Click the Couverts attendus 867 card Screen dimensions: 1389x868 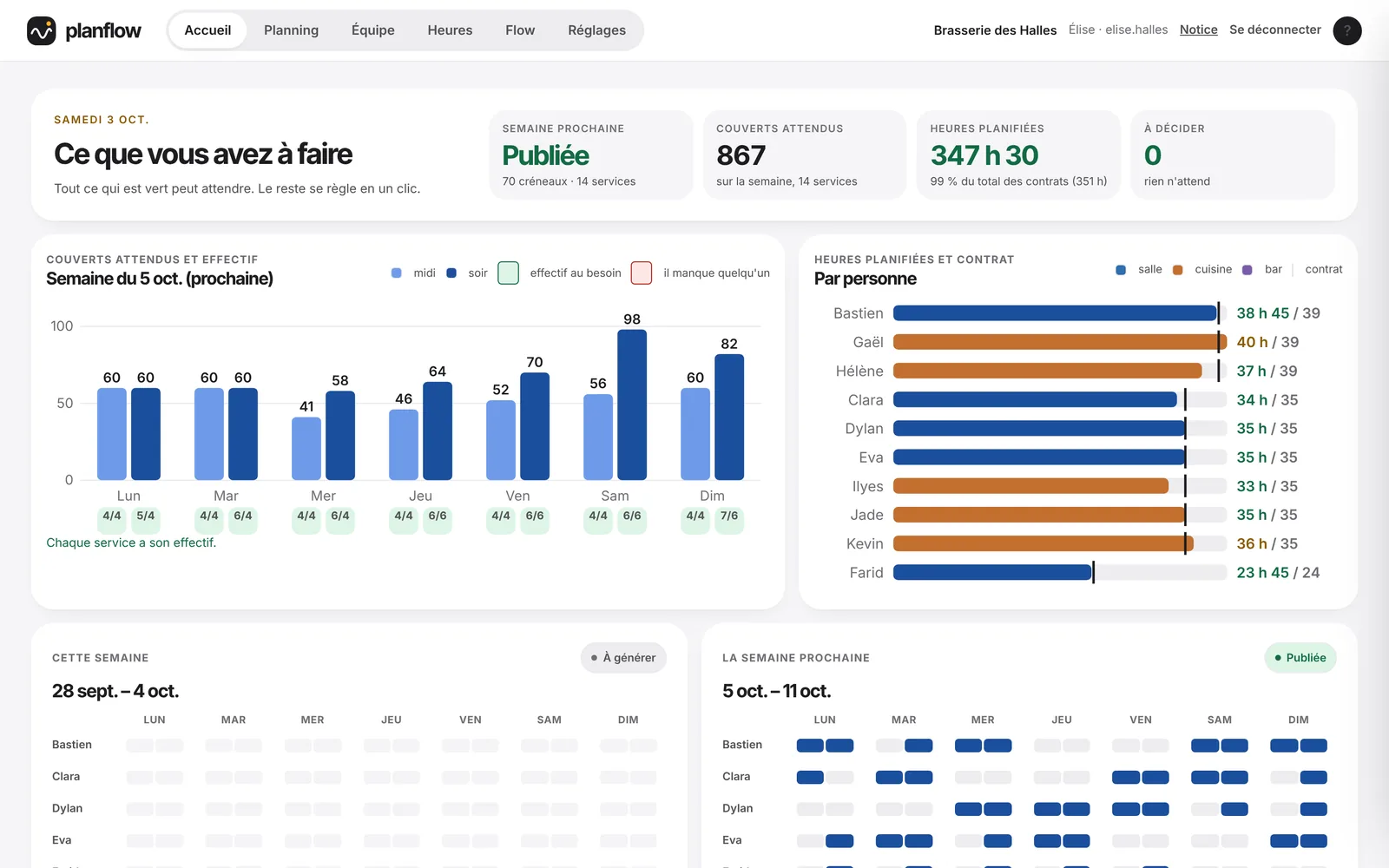click(805, 155)
